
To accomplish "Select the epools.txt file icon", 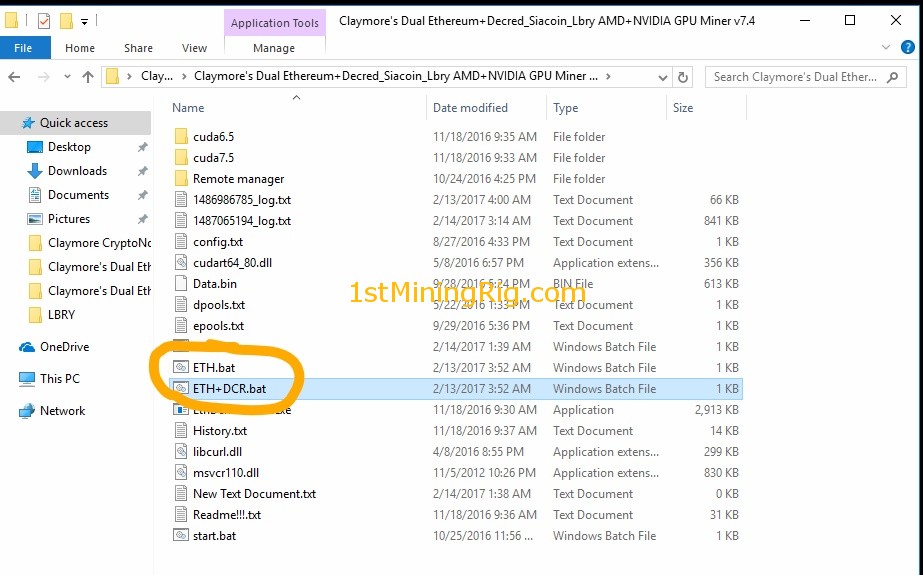I will tap(181, 326).
